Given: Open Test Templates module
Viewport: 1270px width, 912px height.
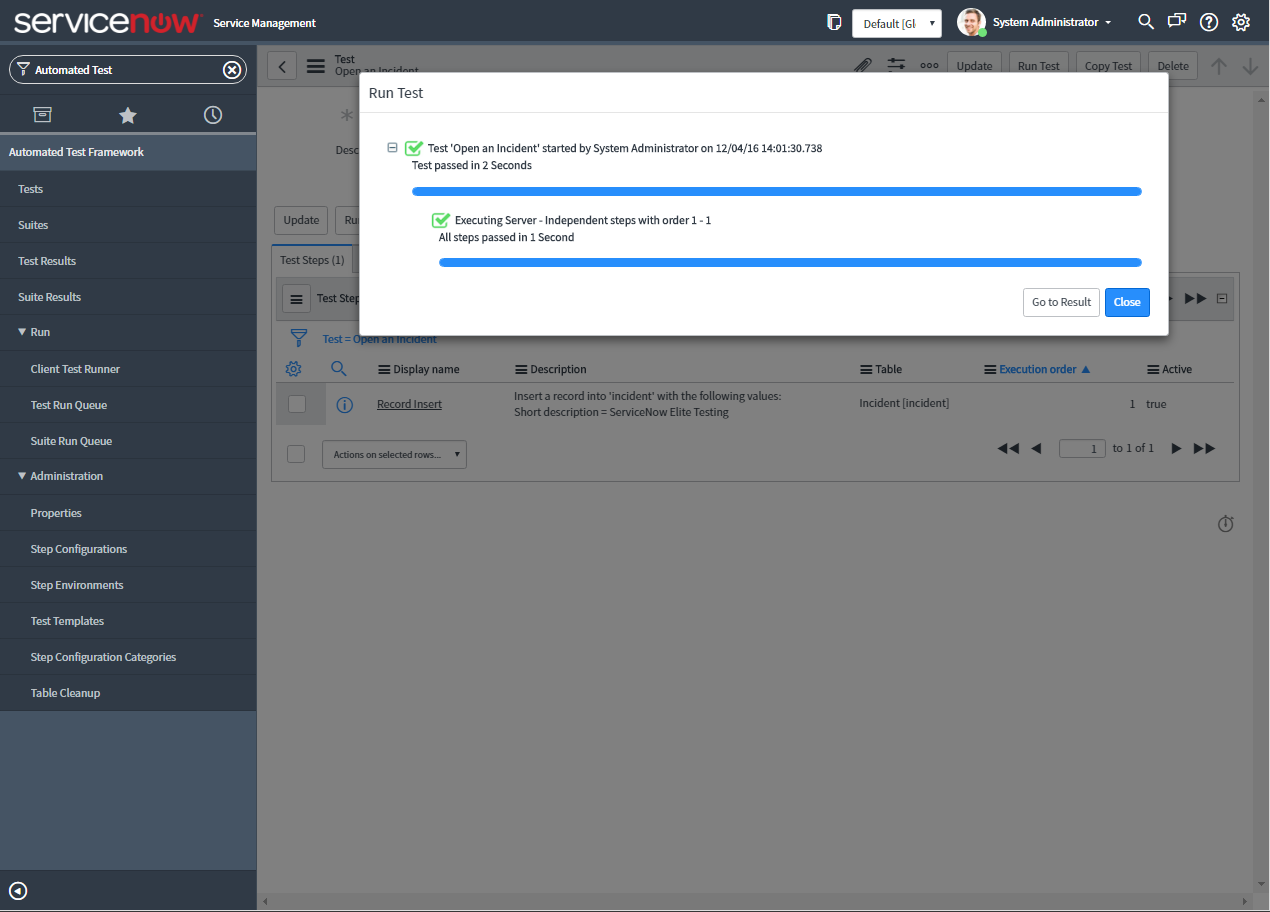Looking at the screenshot, I should (x=128, y=621).
